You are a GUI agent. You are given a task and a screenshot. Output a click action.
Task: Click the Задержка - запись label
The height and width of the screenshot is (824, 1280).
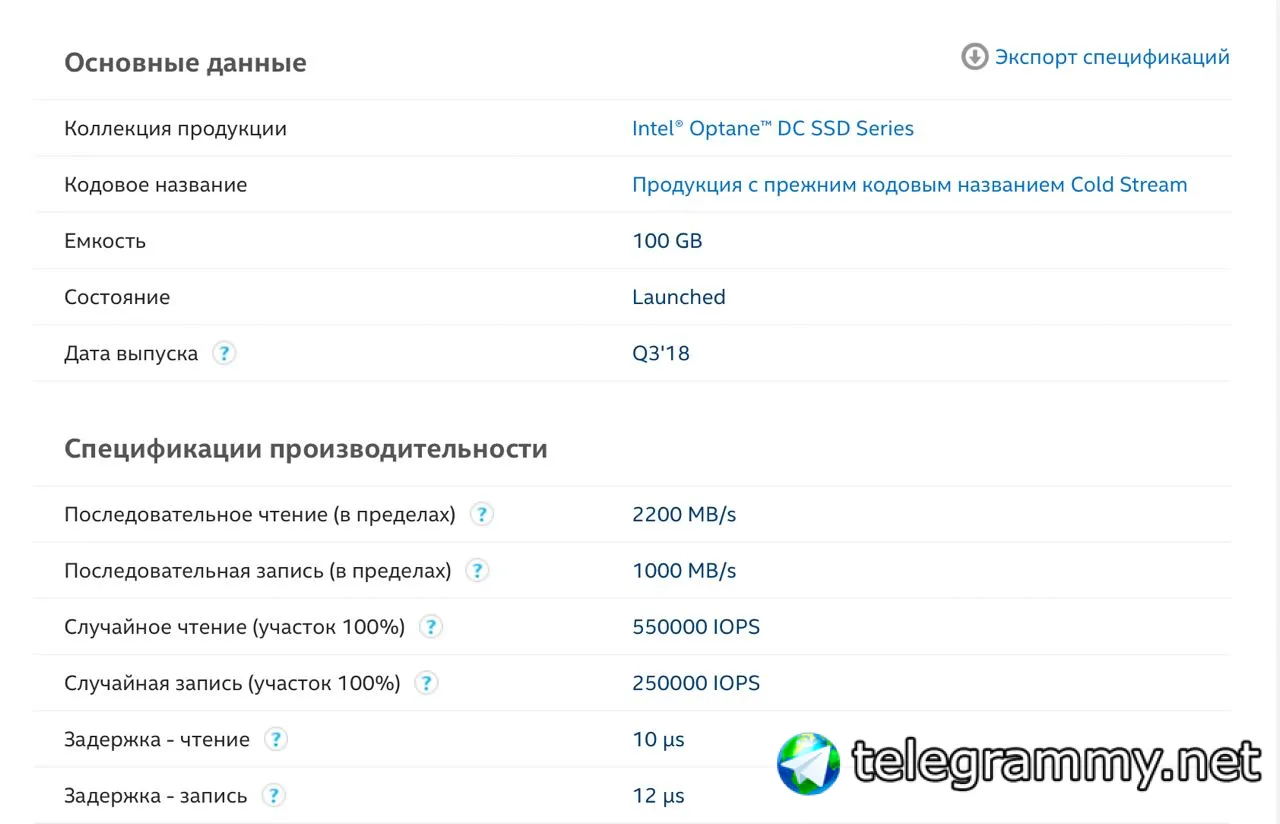155,796
